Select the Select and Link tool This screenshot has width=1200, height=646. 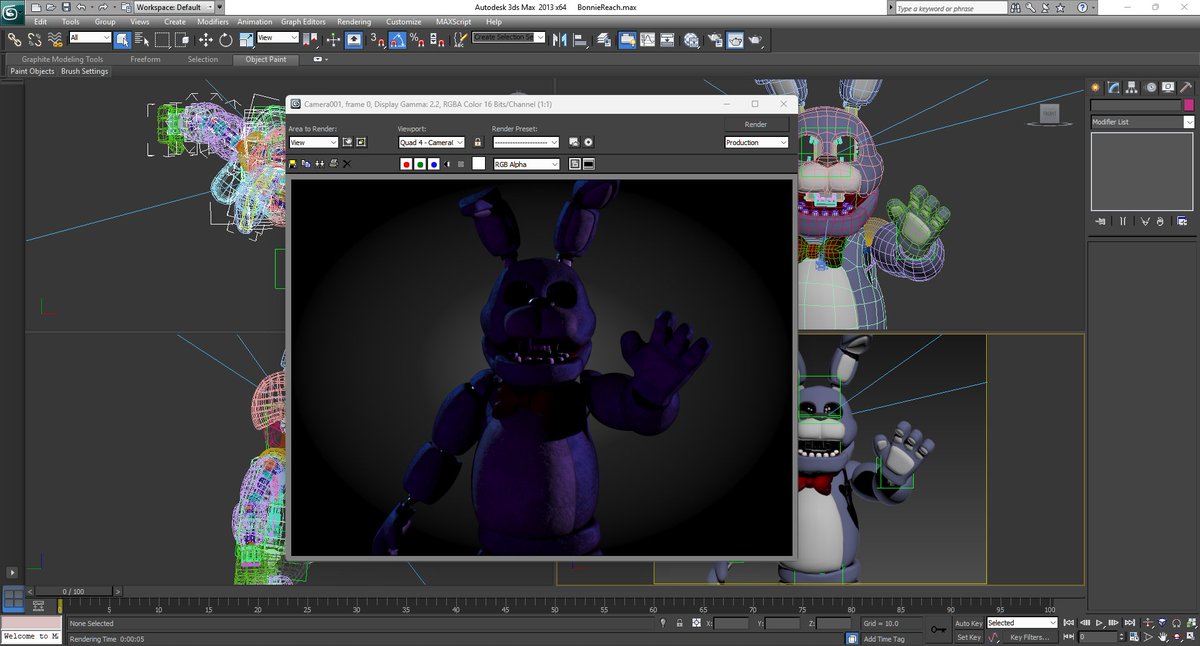[x=15, y=40]
